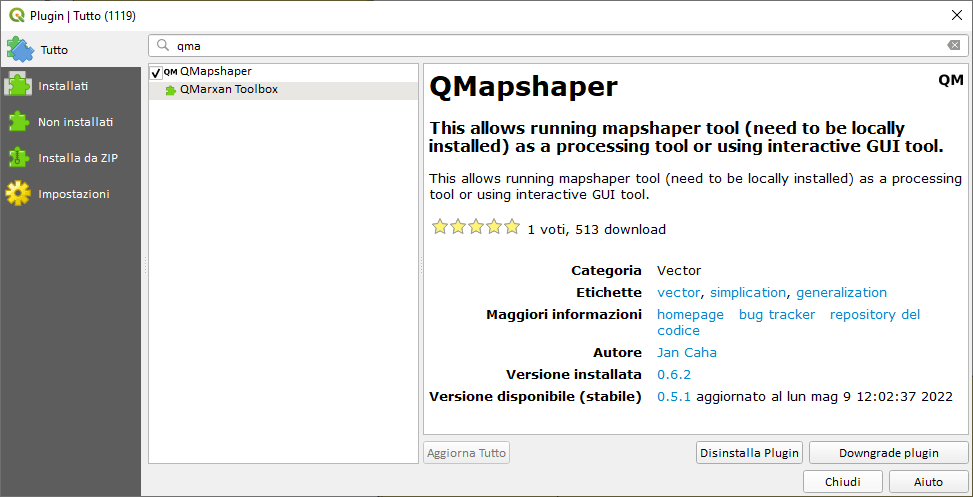Screen dimensions: 973x497
Task: Click the author link Jan Caha
Action: point(686,353)
